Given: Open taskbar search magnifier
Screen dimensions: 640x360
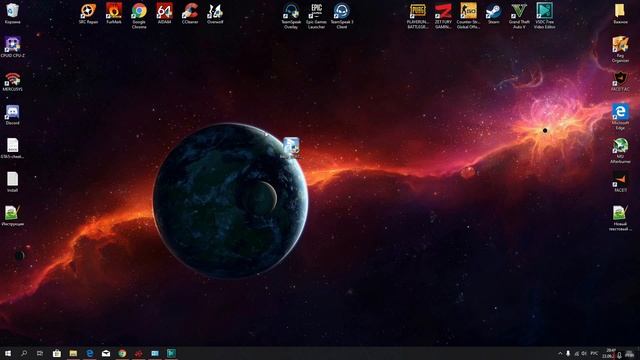Looking at the screenshot, I should (24, 353).
